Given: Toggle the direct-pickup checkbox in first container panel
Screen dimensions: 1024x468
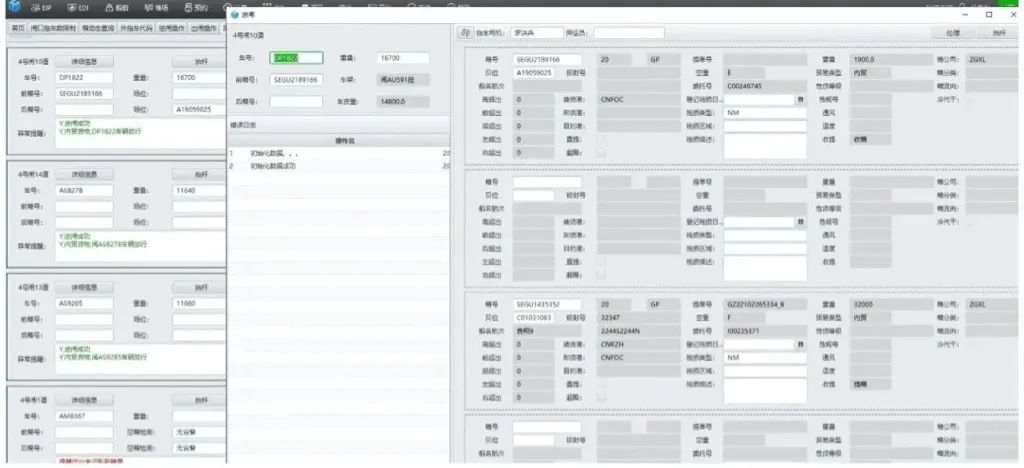Looking at the screenshot, I should click(602, 138).
